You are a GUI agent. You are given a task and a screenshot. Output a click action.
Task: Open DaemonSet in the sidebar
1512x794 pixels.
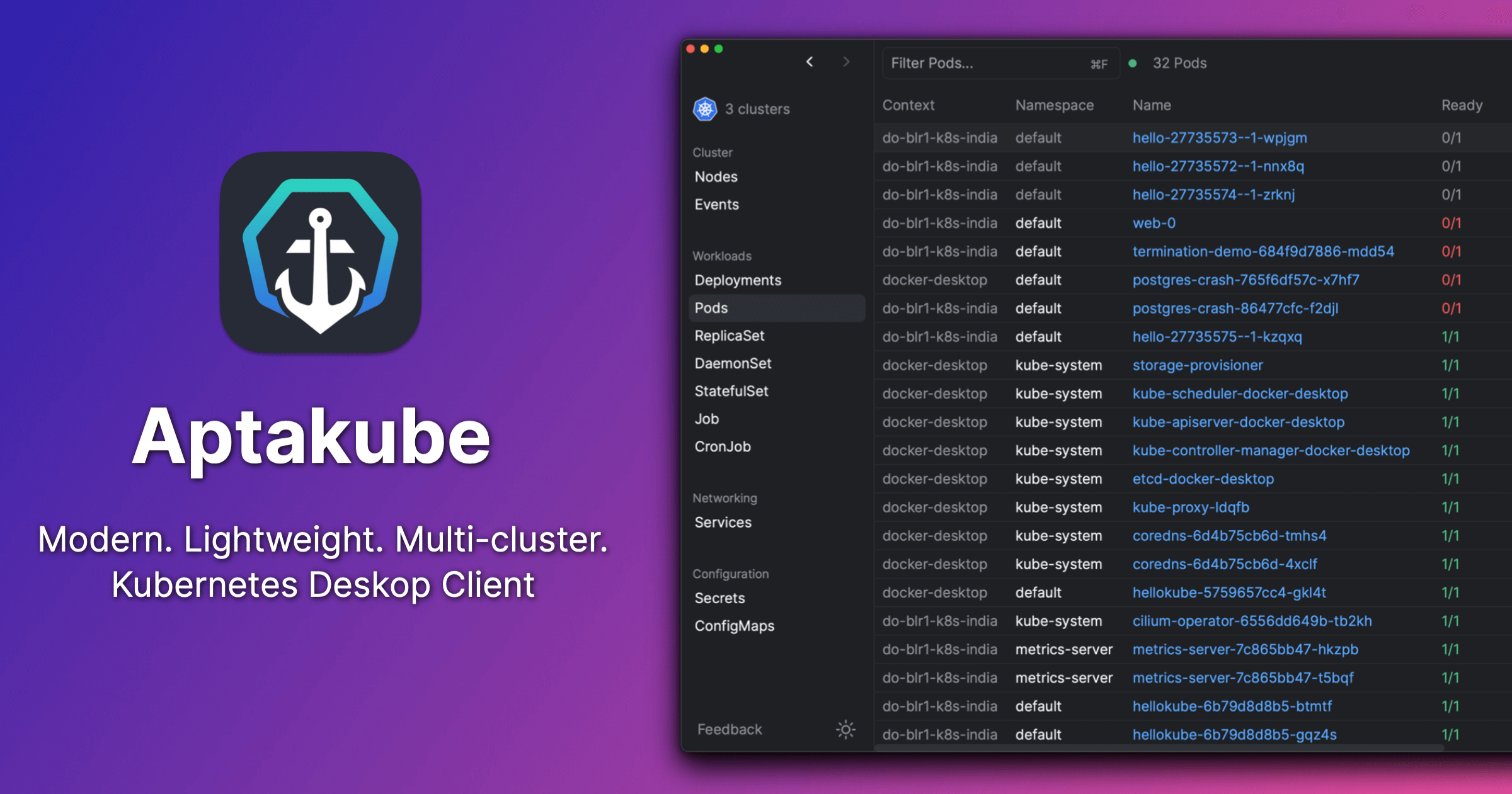pyautogui.click(x=733, y=363)
